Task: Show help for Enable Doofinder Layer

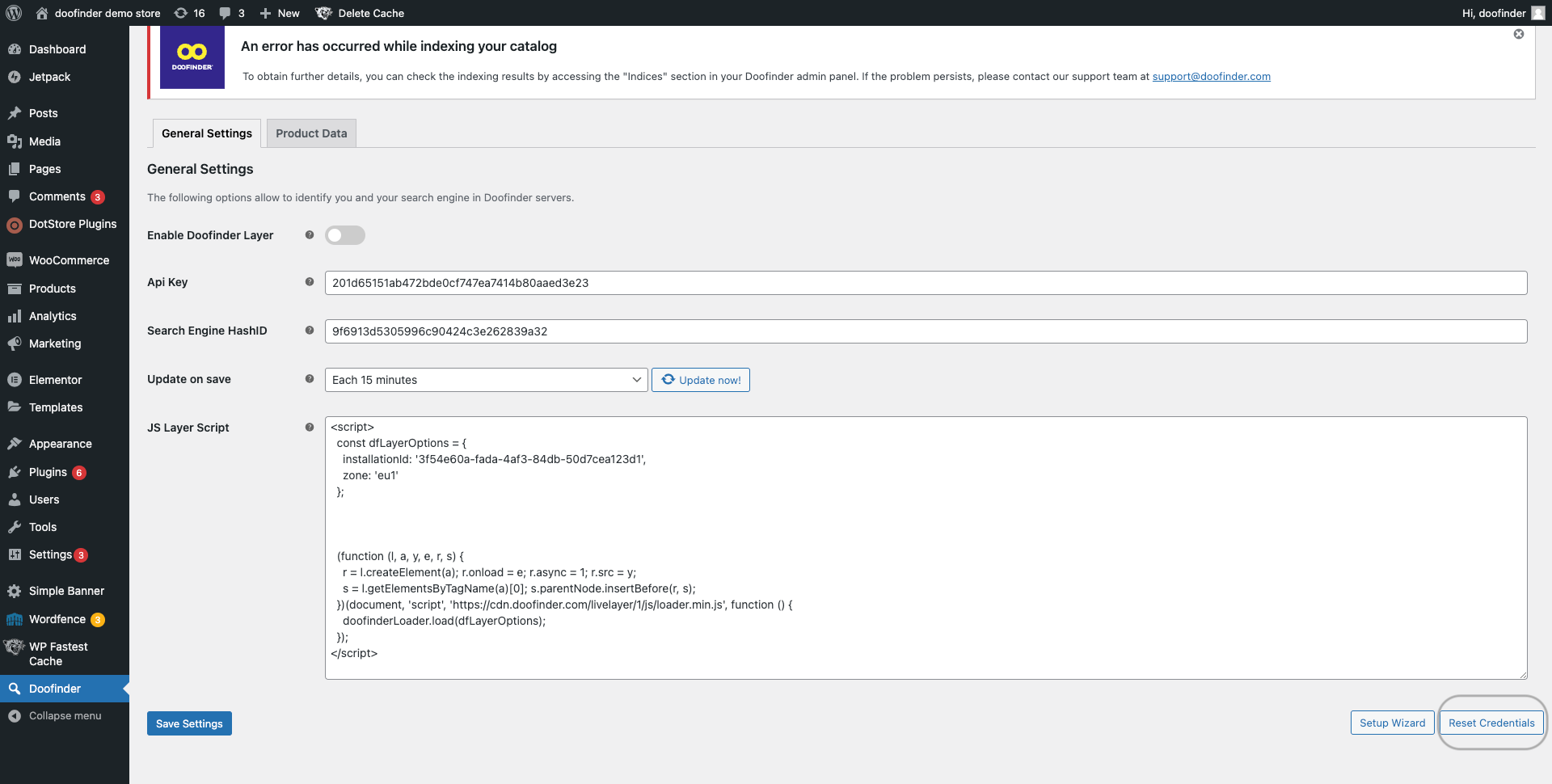Action: 310,234
